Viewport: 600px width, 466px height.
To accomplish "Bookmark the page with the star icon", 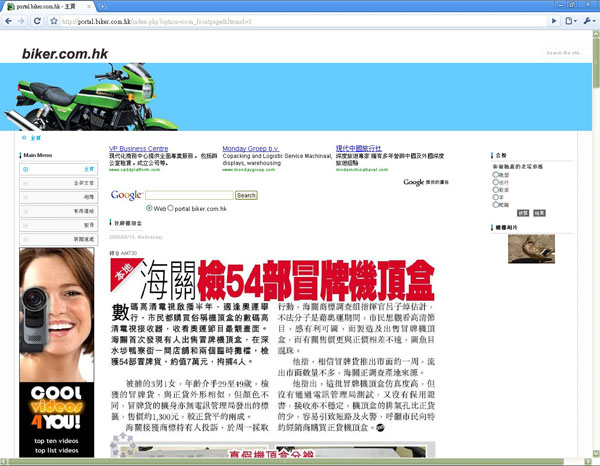I will [x=52, y=21].
